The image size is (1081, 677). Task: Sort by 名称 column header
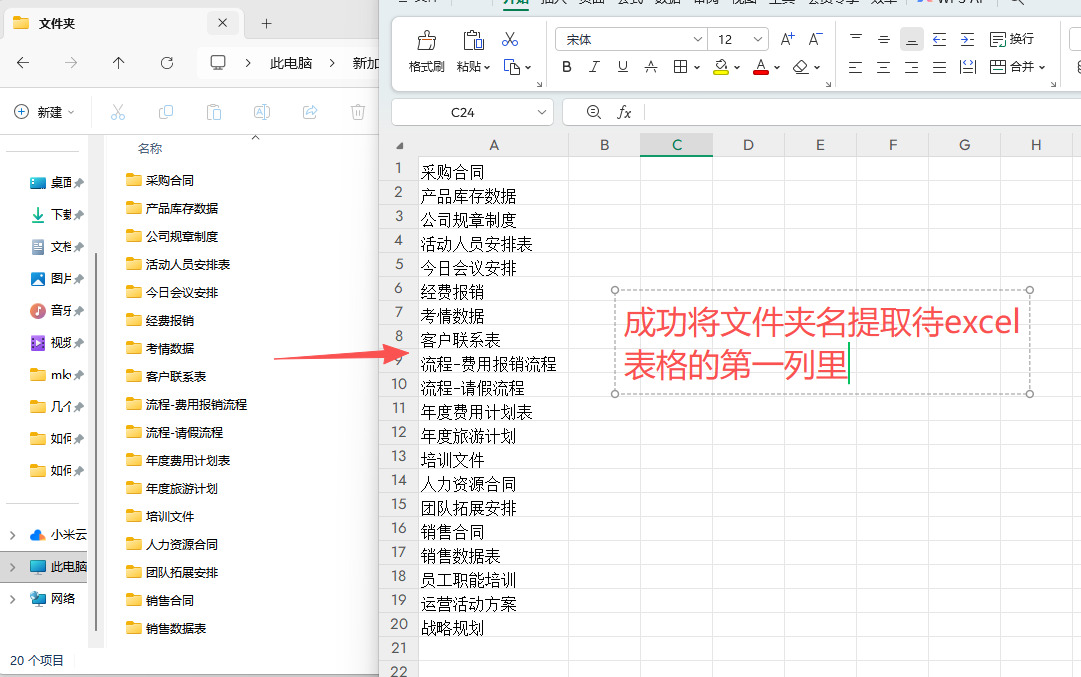(x=150, y=148)
